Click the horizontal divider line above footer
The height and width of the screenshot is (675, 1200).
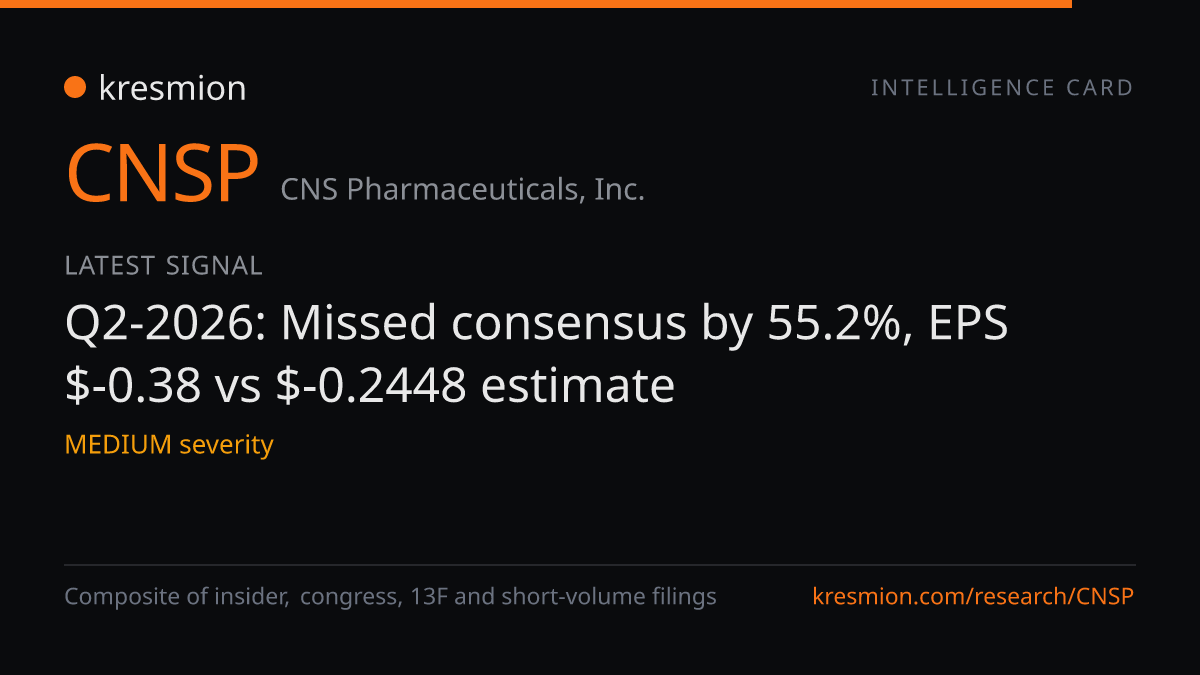(x=600, y=565)
